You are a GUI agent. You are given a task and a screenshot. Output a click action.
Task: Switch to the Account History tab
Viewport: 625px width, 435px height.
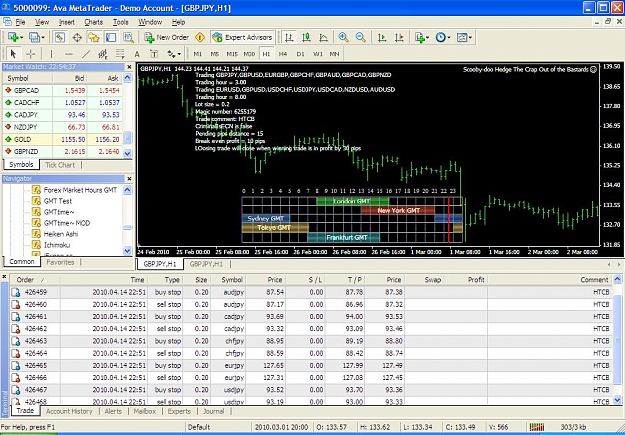pos(69,411)
